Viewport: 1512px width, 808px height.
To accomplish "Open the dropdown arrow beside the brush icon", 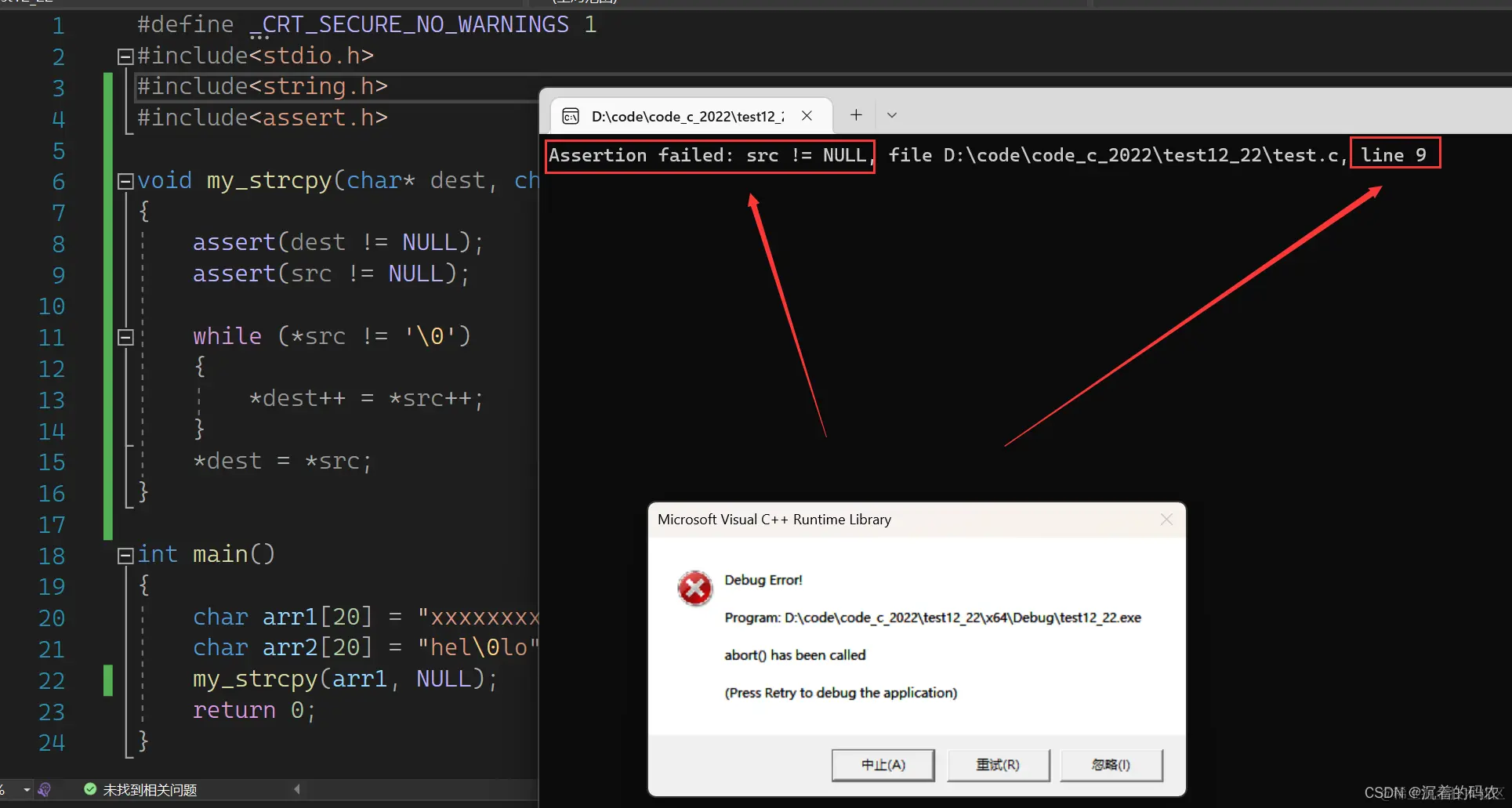I will tap(27, 789).
